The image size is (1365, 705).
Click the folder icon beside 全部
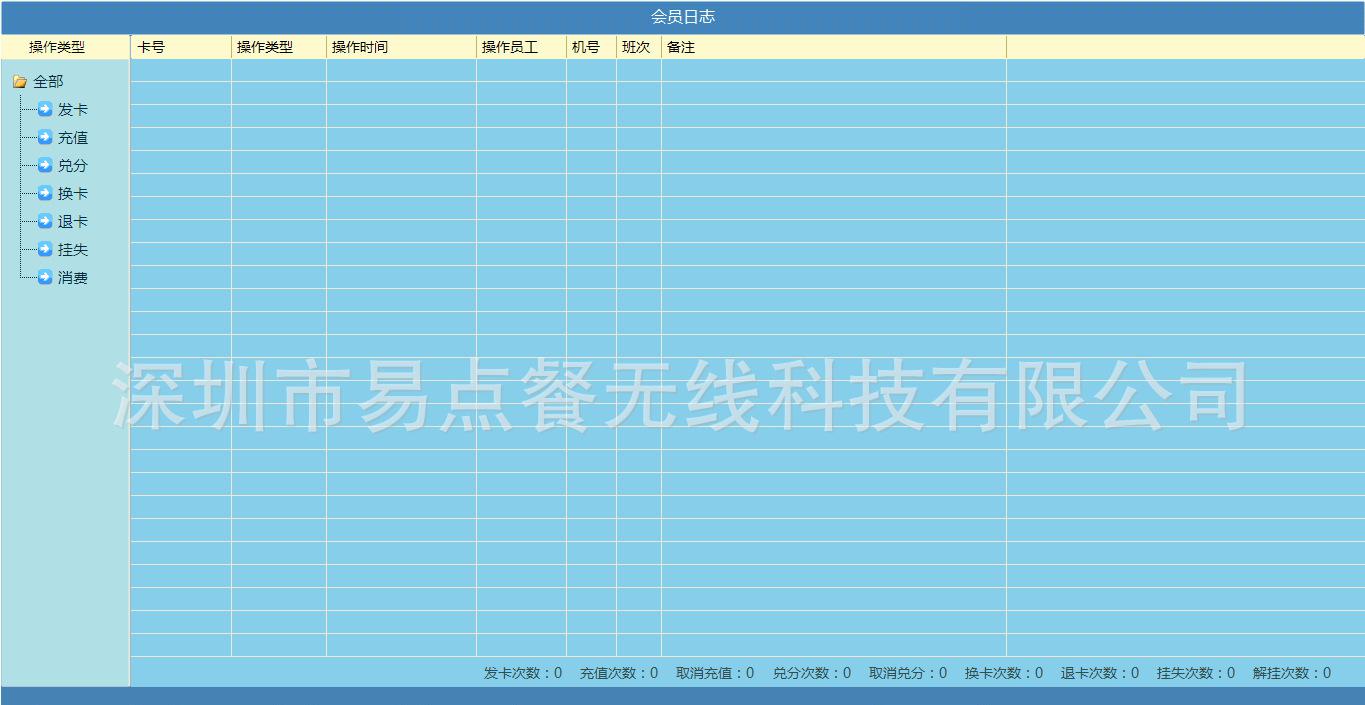pyautogui.click(x=20, y=82)
